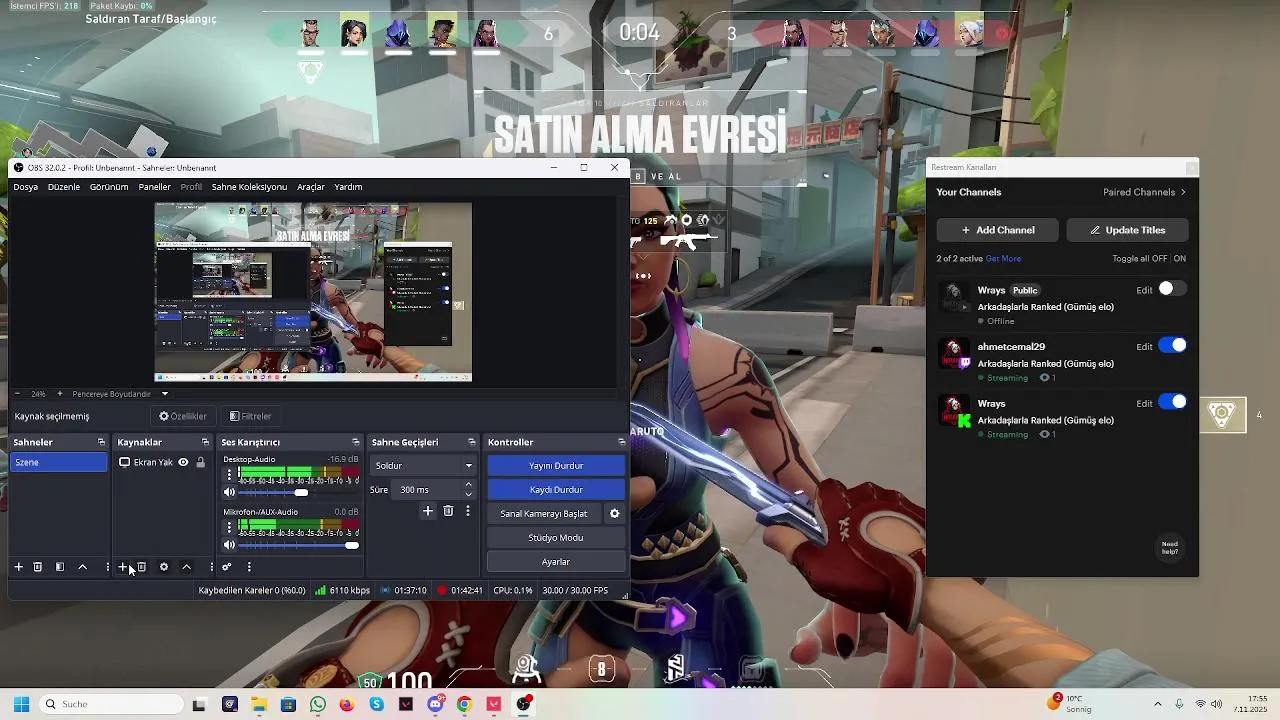Click the Windows taskbar search box
The height and width of the screenshot is (720, 1280).
point(112,704)
